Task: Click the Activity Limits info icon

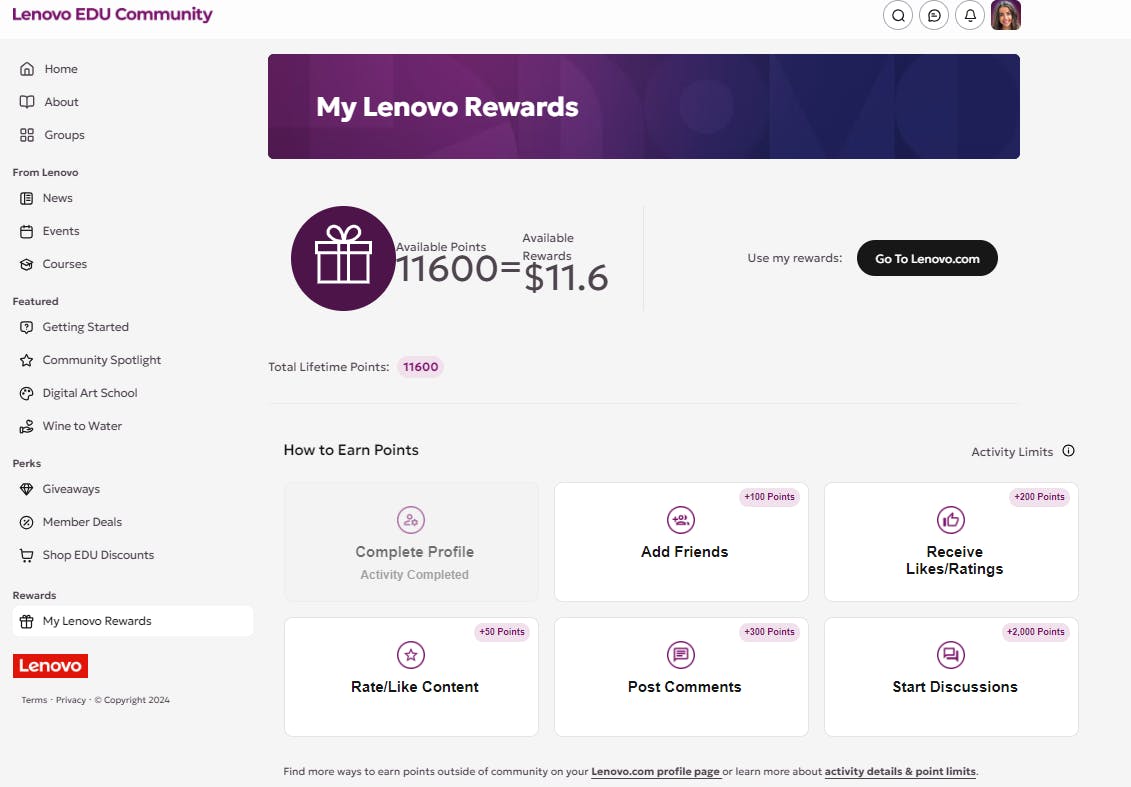Action: (1068, 451)
